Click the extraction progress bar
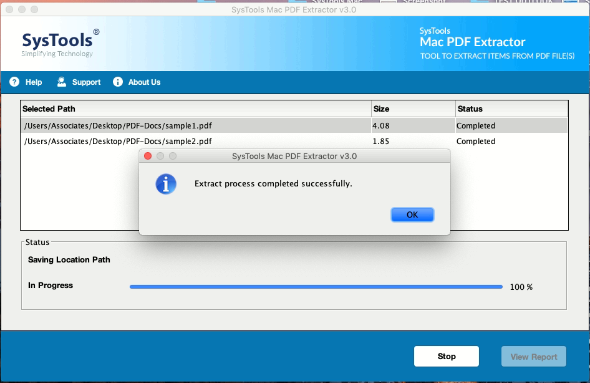Image resolution: width=590 pixels, height=383 pixels. [316, 287]
